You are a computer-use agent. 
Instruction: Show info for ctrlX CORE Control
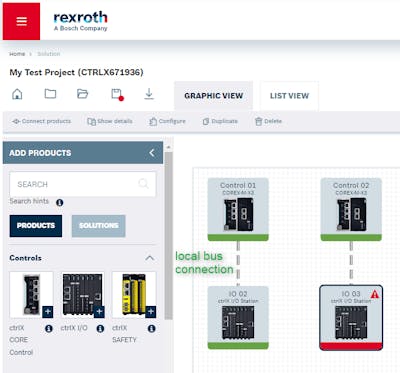coord(49,329)
